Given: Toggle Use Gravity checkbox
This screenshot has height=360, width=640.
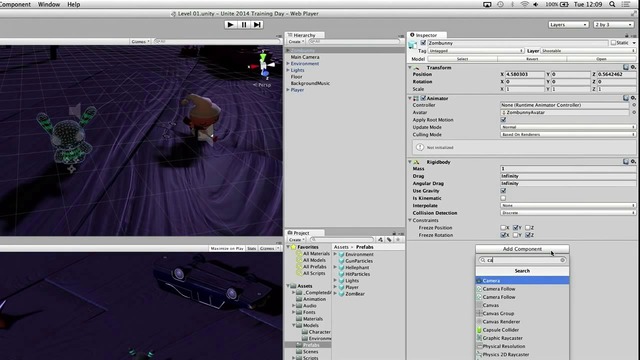Looking at the screenshot, I should point(503,191).
